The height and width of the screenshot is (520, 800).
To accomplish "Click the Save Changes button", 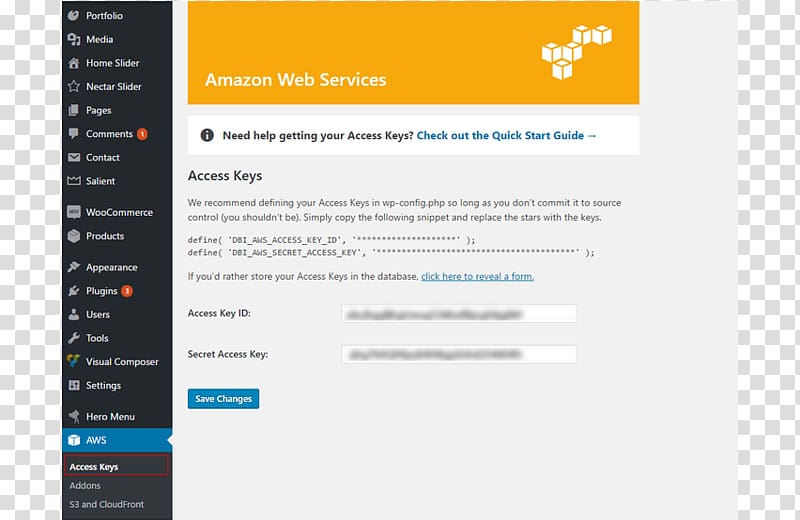I will (x=223, y=399).
